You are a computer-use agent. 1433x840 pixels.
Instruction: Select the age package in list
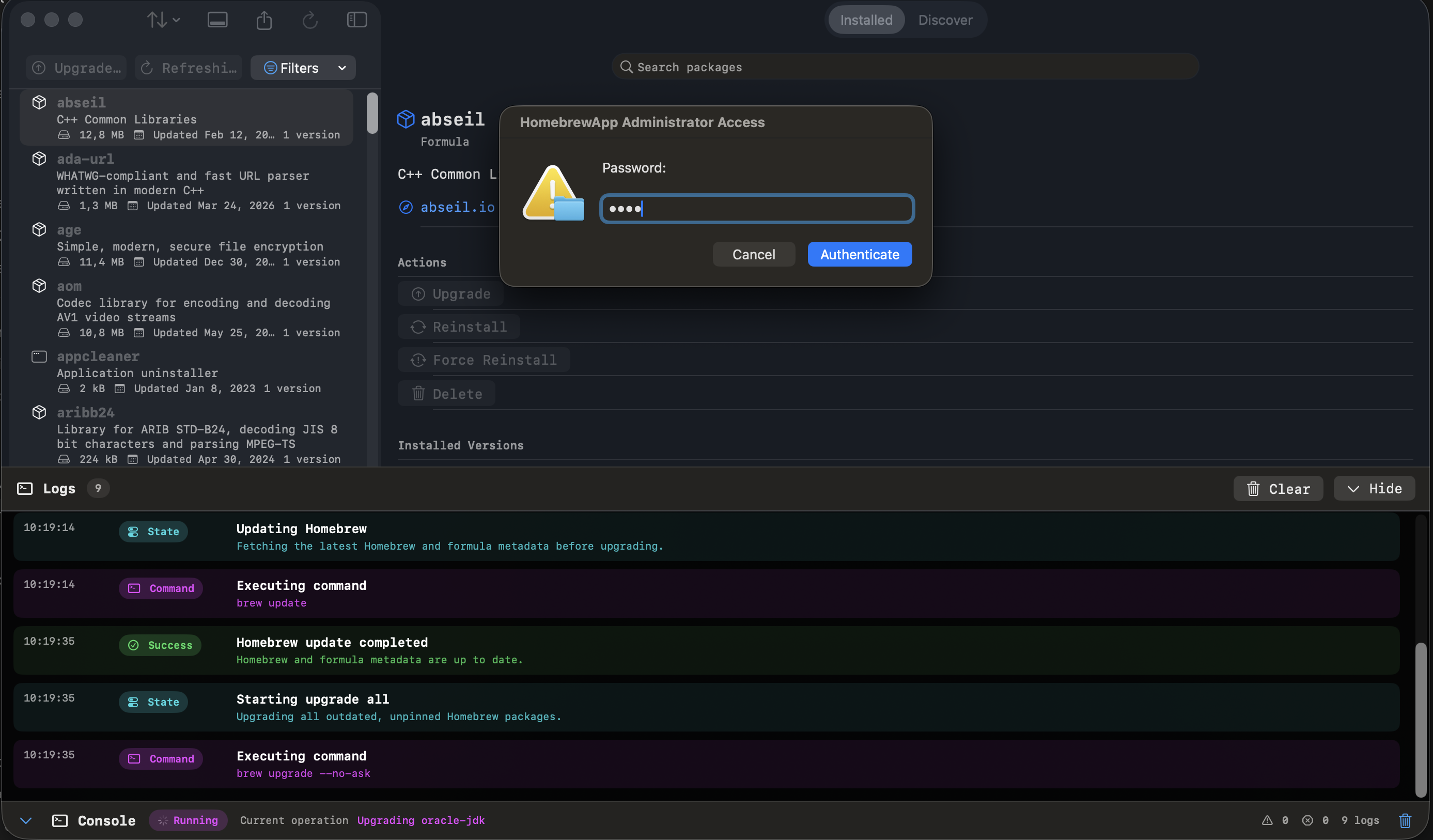click(186, 245)
